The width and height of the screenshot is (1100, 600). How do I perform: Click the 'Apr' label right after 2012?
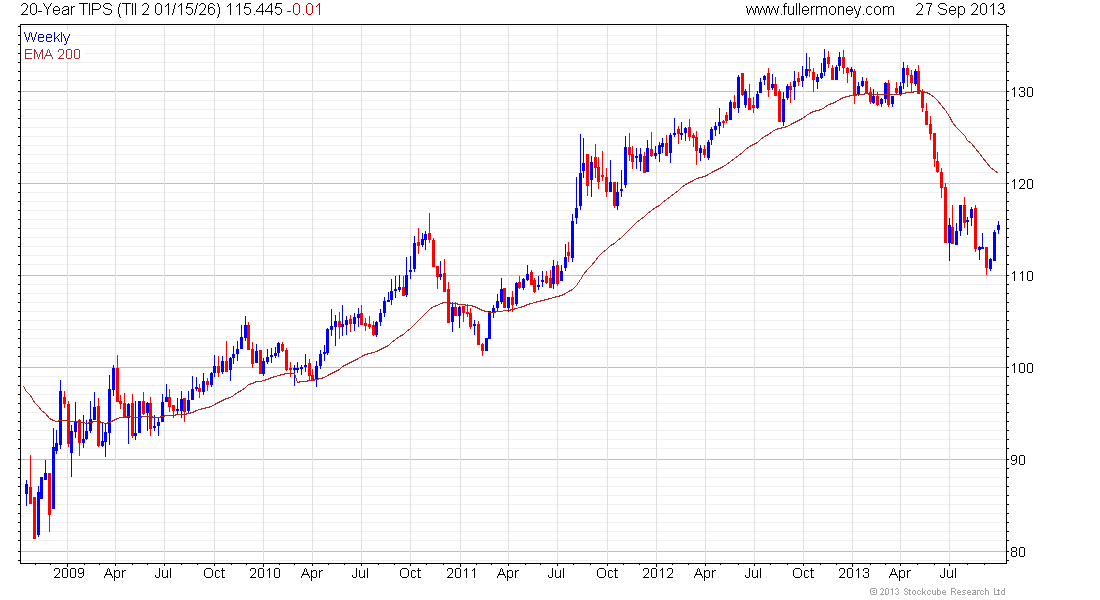pyautogui.click(x=704, y=573)
